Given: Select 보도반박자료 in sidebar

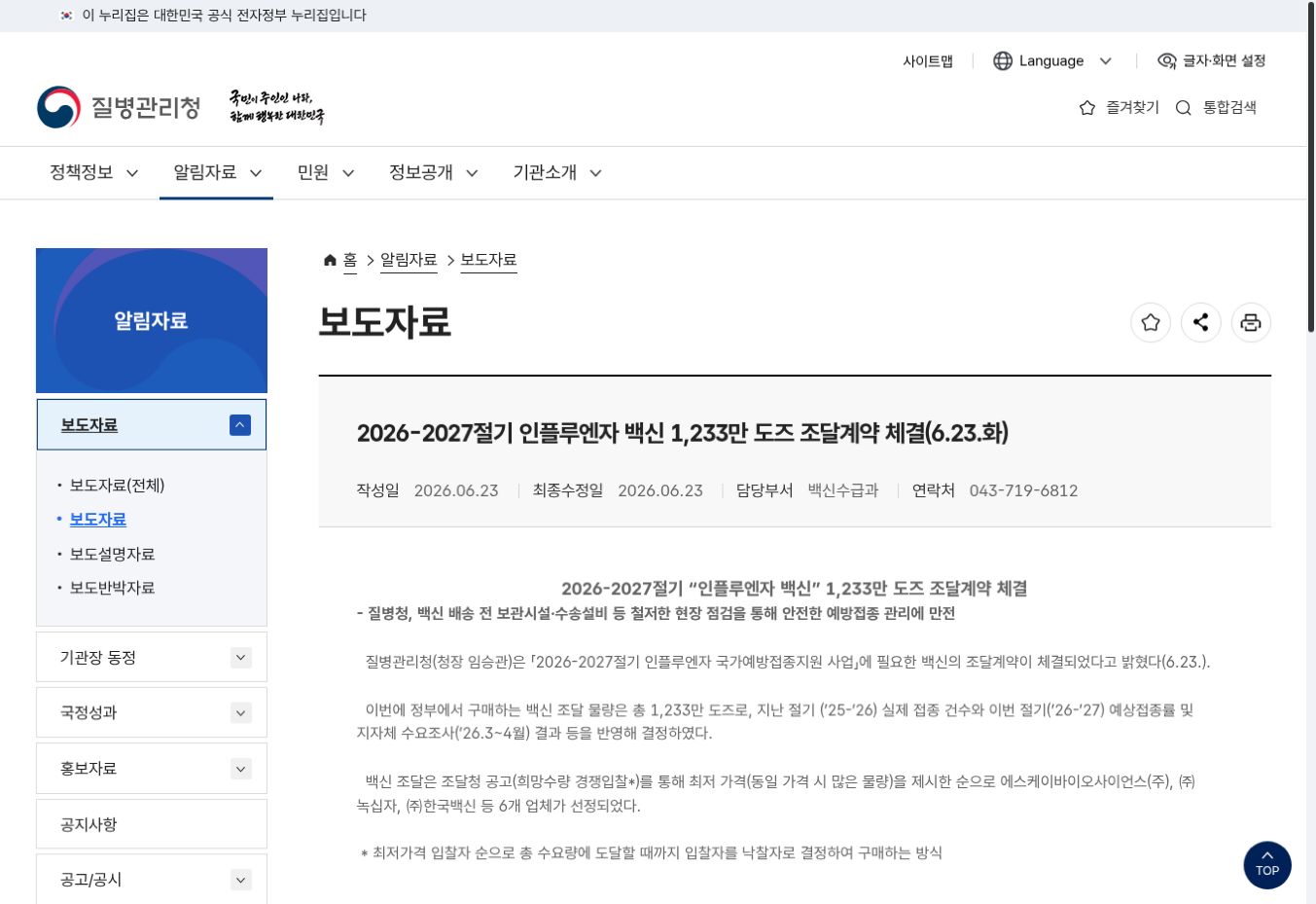Looking at the screenshot, I should click(112, 588).
